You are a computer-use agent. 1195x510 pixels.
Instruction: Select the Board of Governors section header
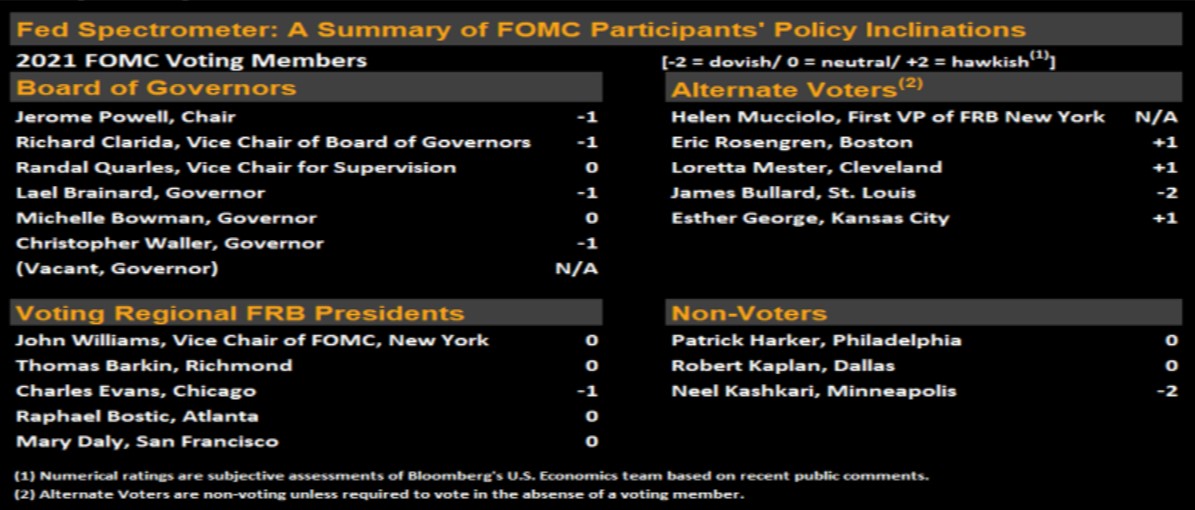(156, 87)
